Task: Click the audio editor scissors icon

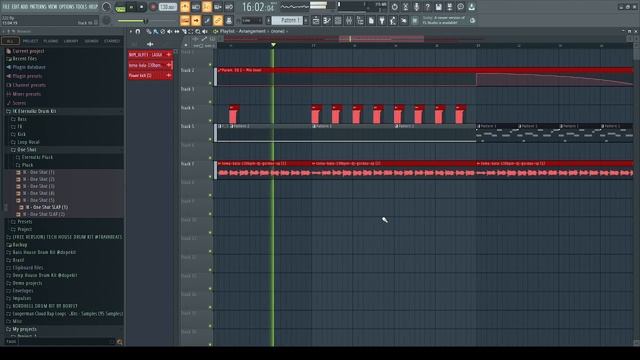Action: click(x=405, y=7)
